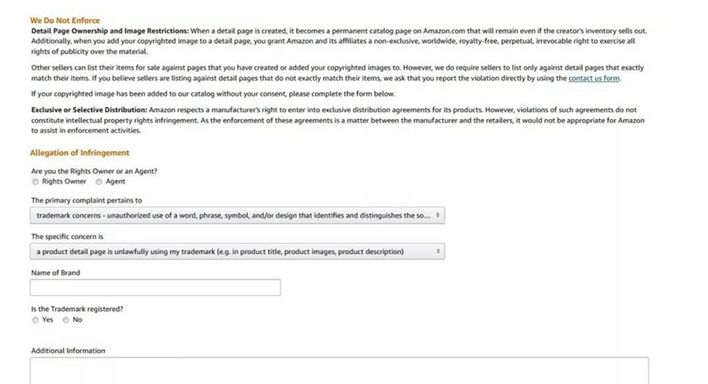The height and width of the screenshot is (384, 708).
Task: Open the primary complaint trademark concerns dropdown
Action: pyautogui.click(x=238, y=215)
